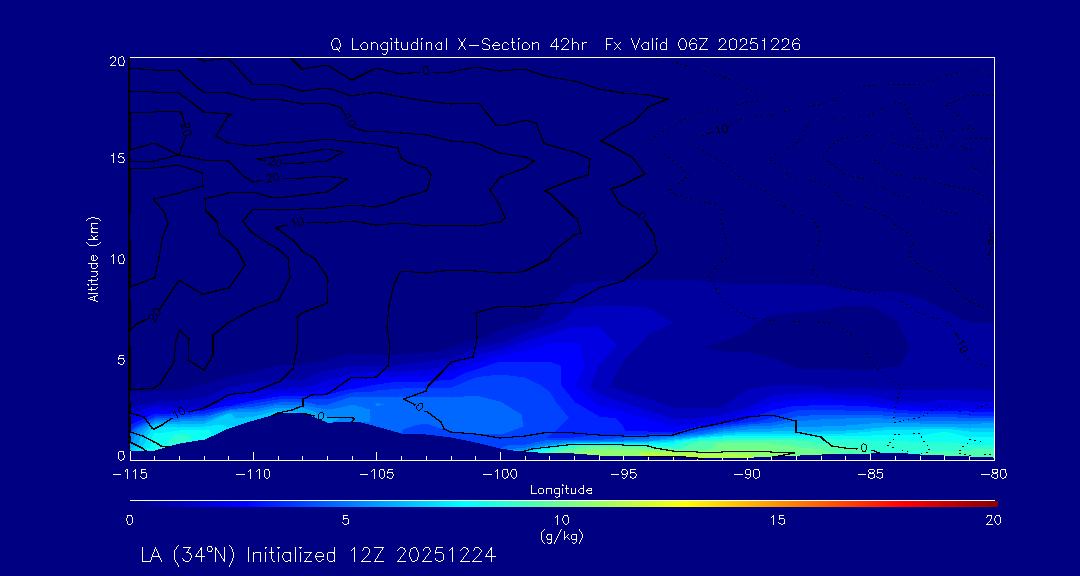Click the longitude tick label "-110"
The width and height of the screenshot is (1080, 576).
coord(253,475)
